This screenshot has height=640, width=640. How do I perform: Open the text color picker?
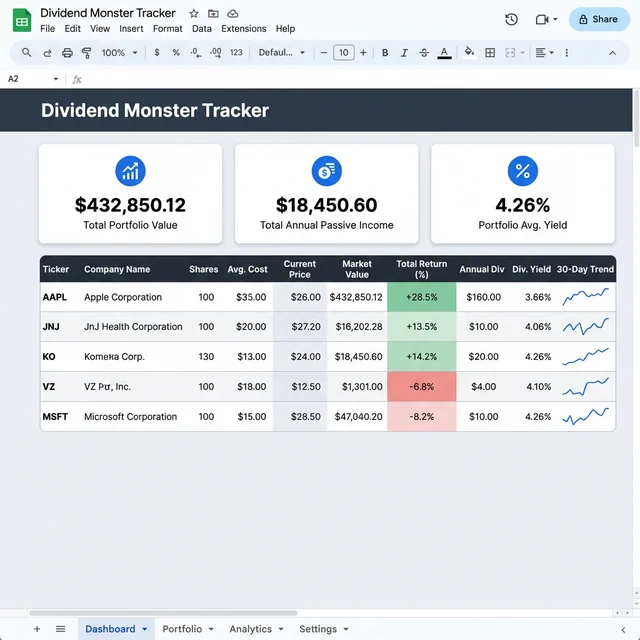(444, 53)
